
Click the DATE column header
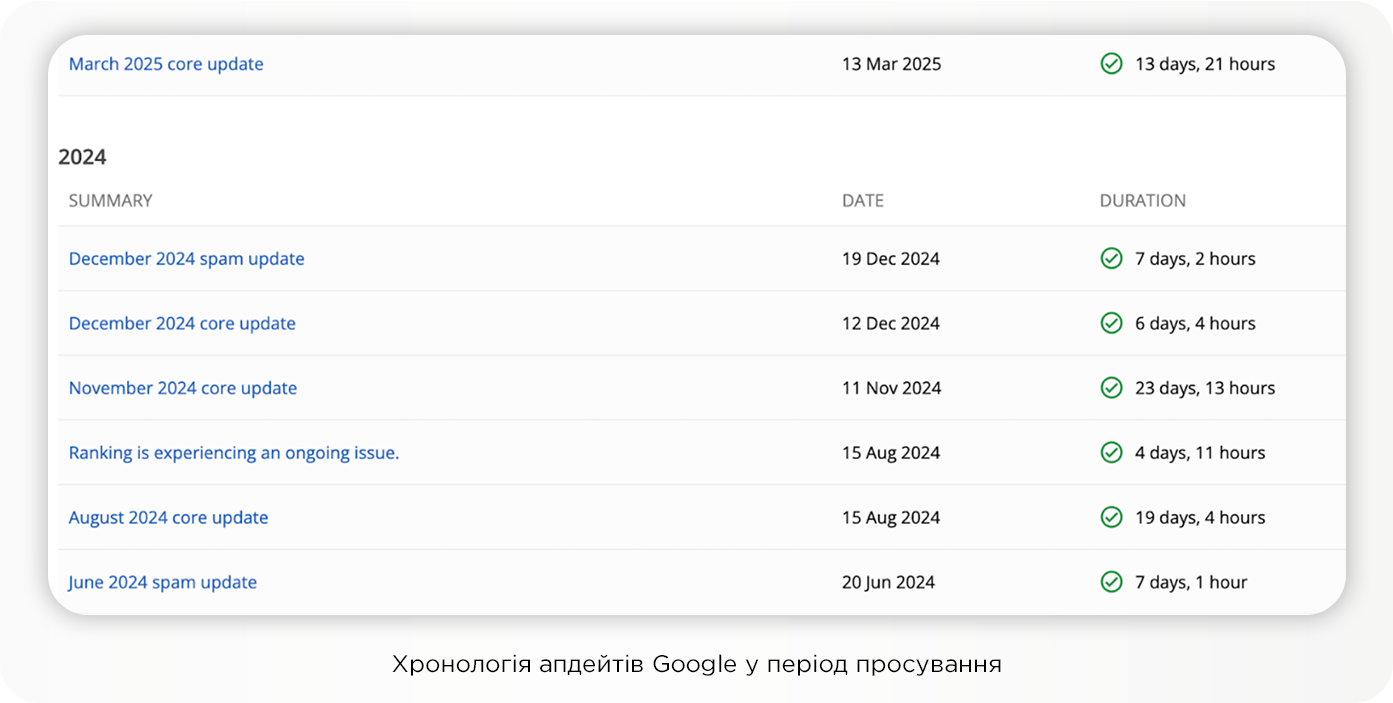862,201
